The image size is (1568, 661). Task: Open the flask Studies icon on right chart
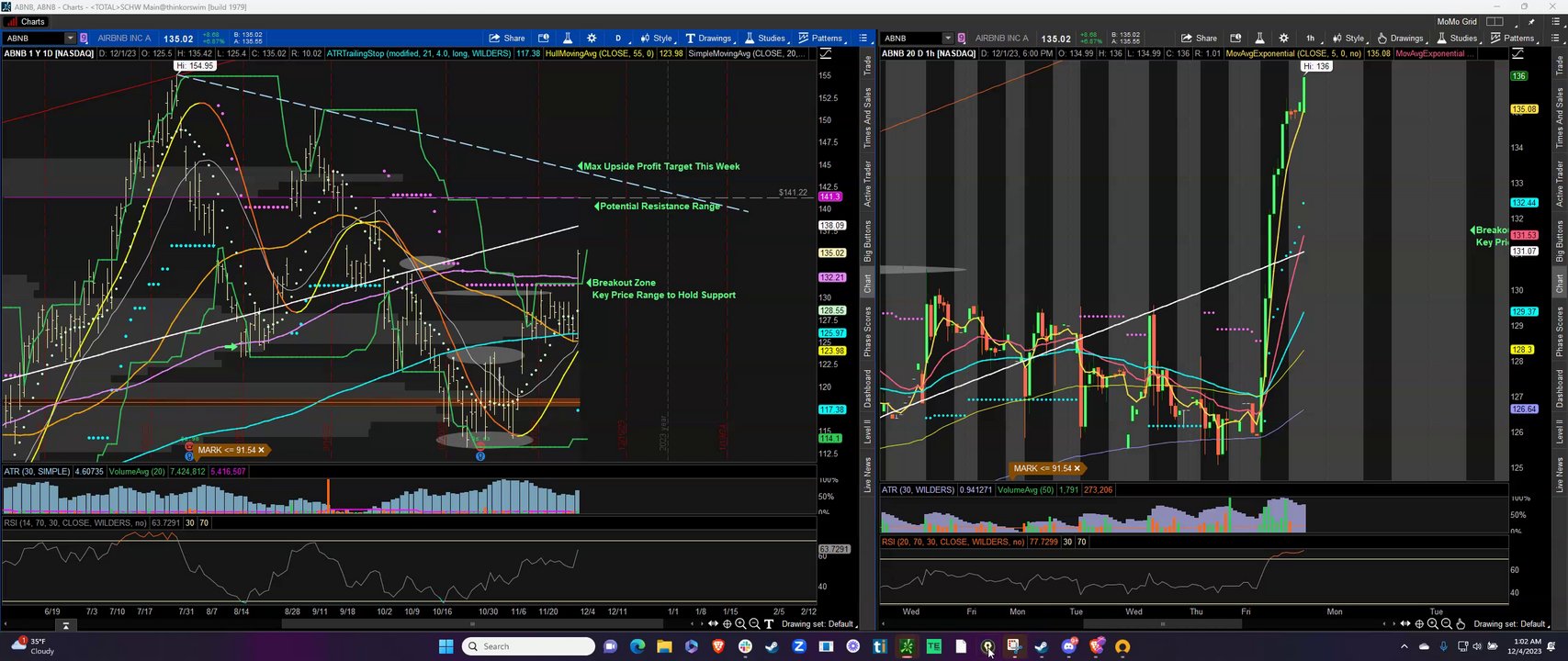point(1259,38)
